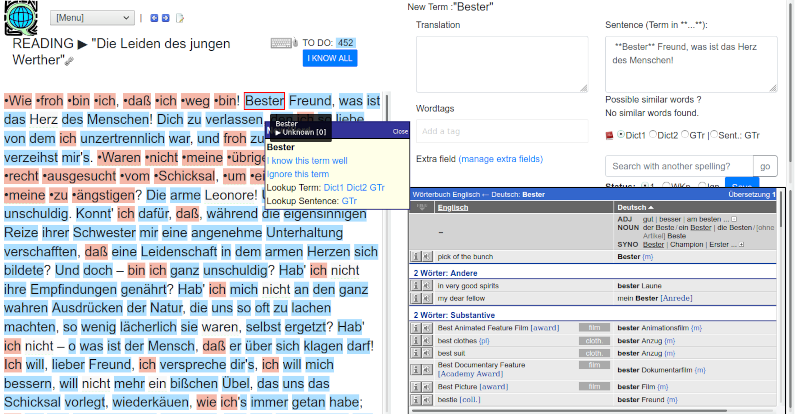Go to next text with right arrow icon
The image size is (800, 414).
click(x=165, y=18)
